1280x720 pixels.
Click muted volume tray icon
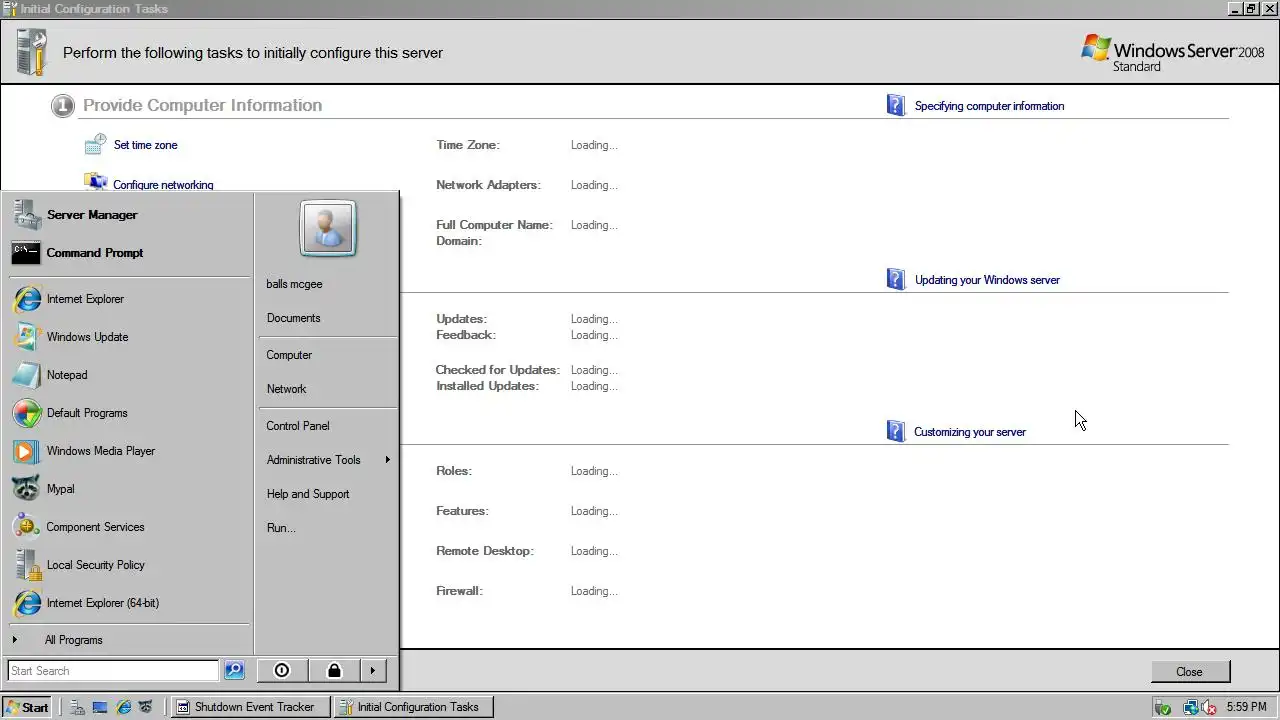(x=1209, y=707)
